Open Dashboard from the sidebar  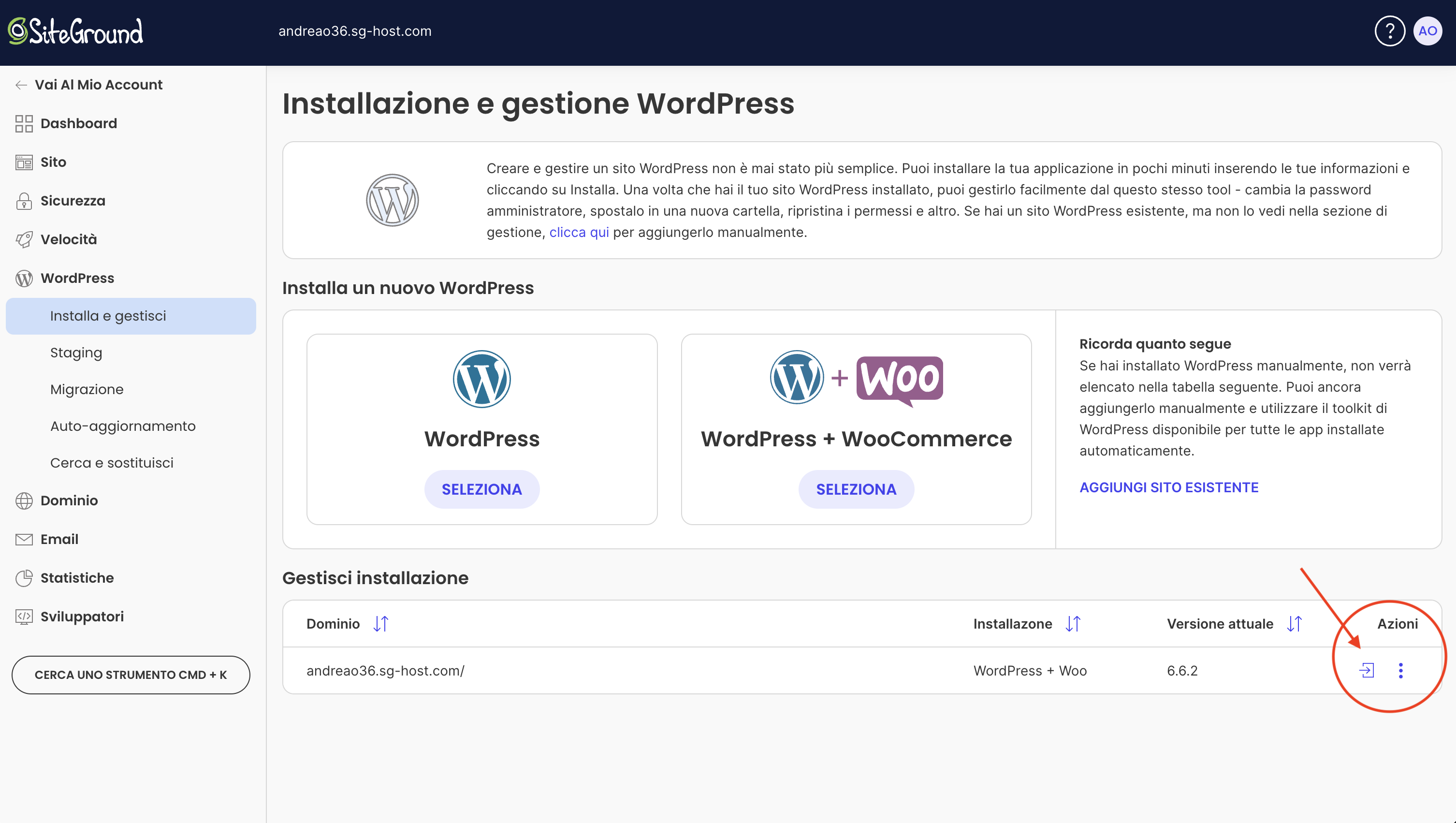coord(79,123)
